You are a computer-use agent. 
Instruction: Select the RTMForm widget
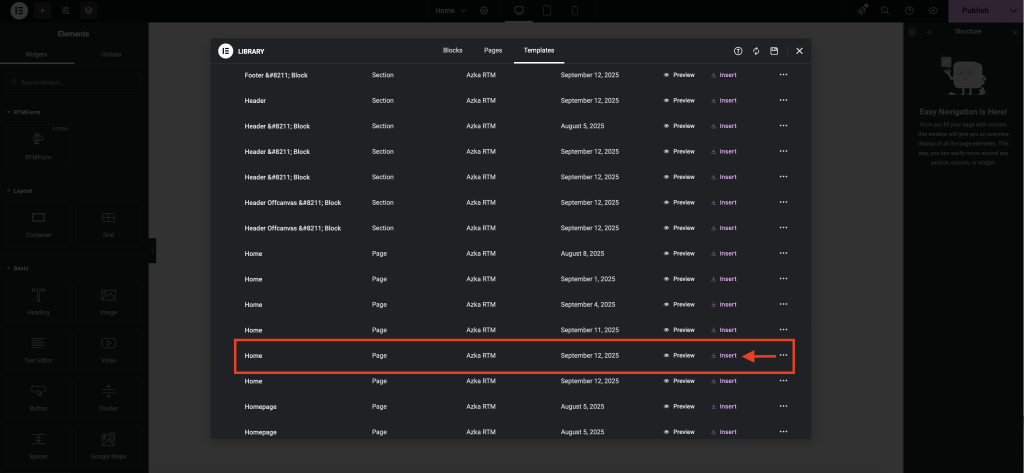tap(39, 146)
